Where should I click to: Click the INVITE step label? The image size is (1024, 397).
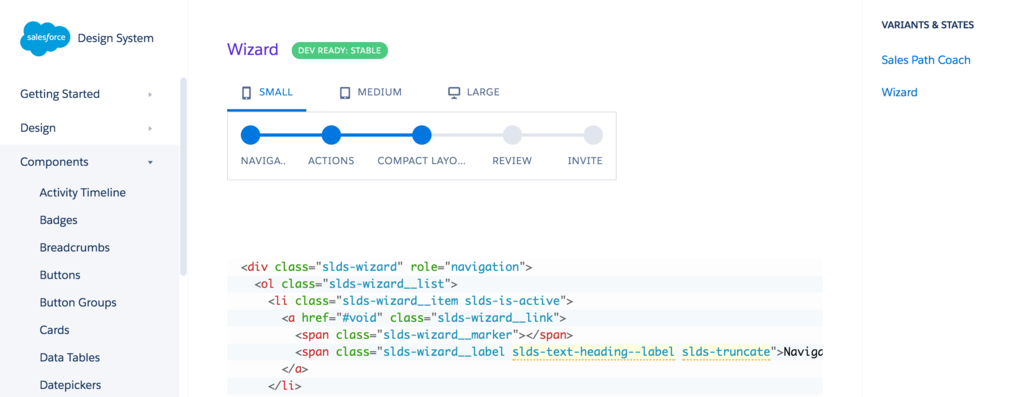[585, 161]
